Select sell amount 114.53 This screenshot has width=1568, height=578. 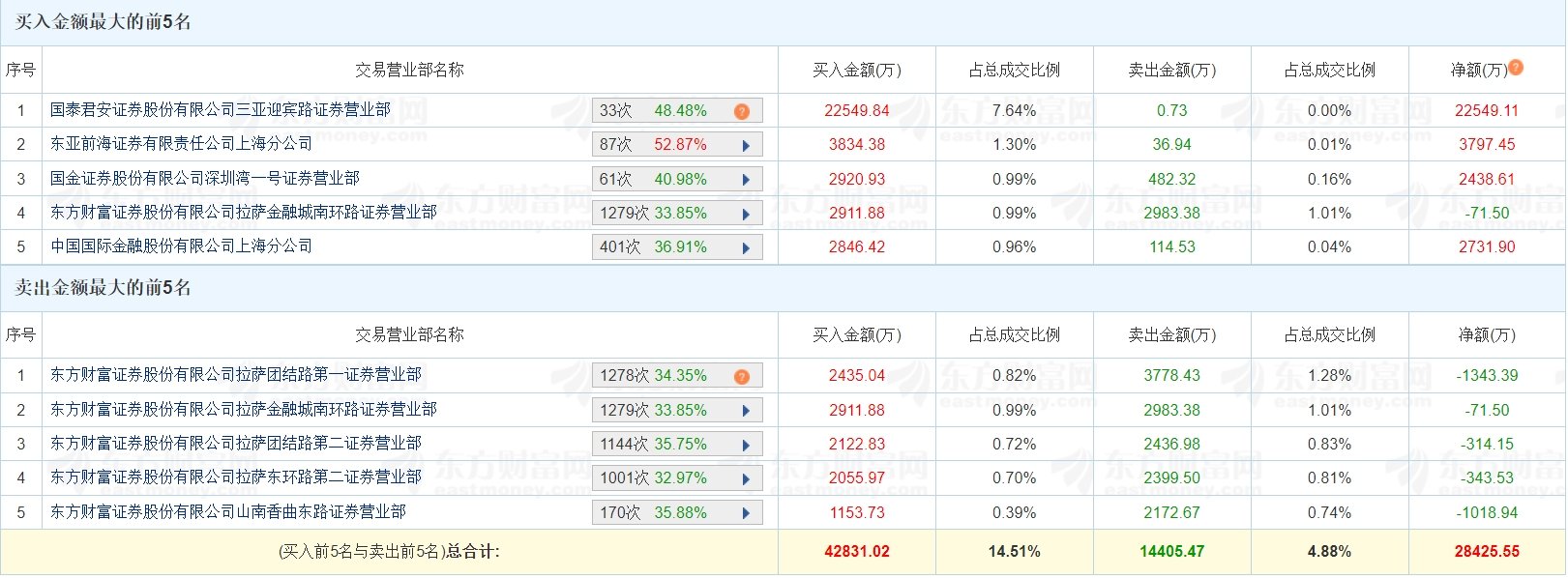pyautogui.click(x=1172, y=246)
